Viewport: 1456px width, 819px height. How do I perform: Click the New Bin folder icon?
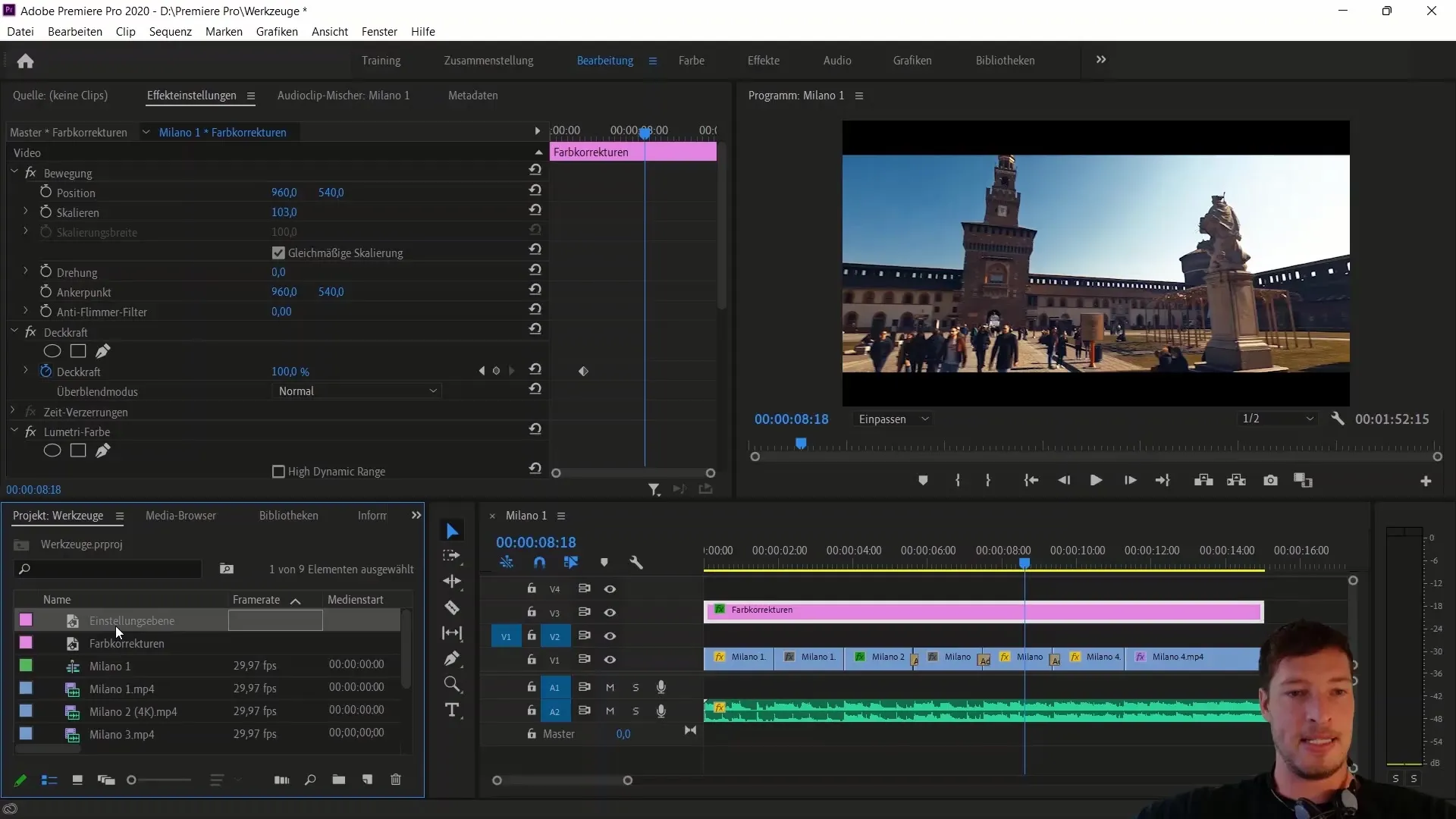pyautogui.click(x=339, y=780)
